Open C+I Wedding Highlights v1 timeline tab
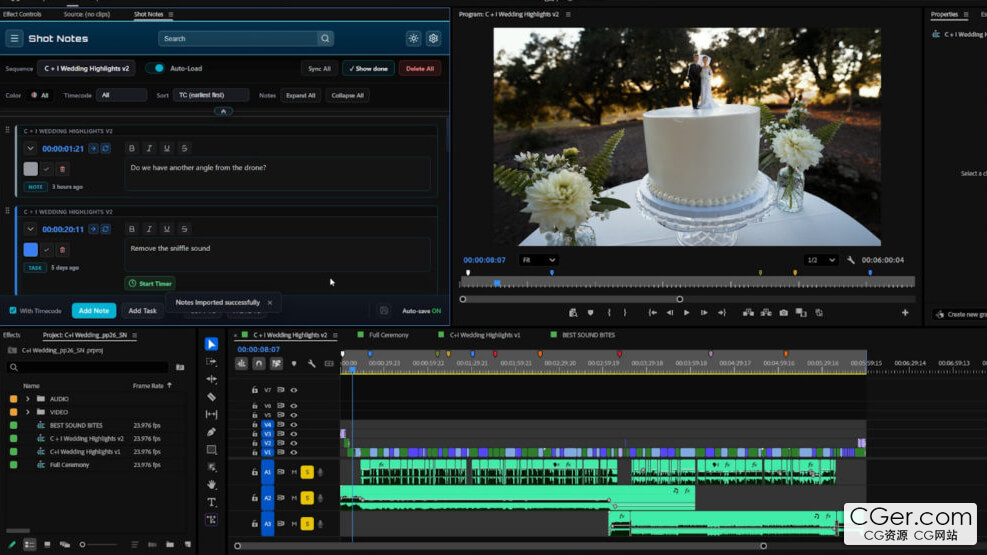 485,335
